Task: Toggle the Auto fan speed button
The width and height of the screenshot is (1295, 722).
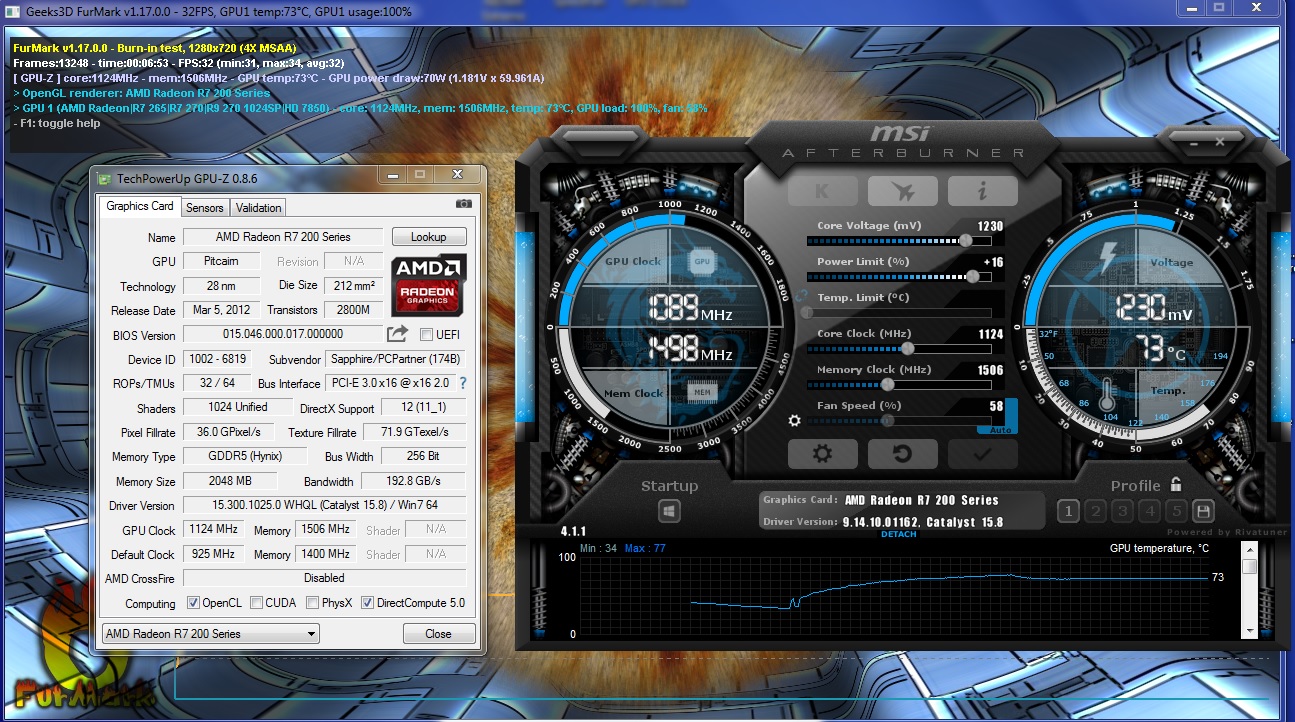Action: [1000, 430]
